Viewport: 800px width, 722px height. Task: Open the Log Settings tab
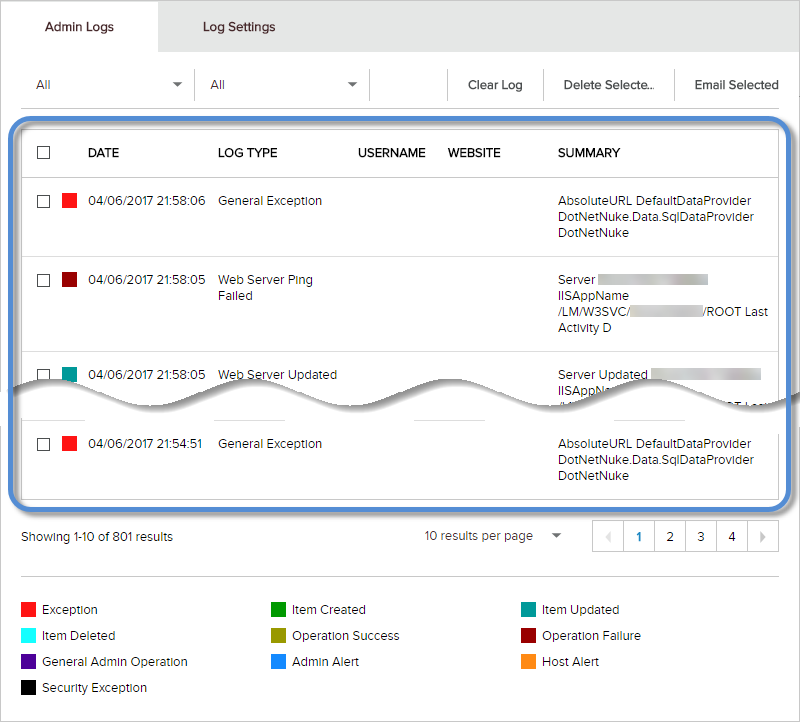tap(239, 27)
